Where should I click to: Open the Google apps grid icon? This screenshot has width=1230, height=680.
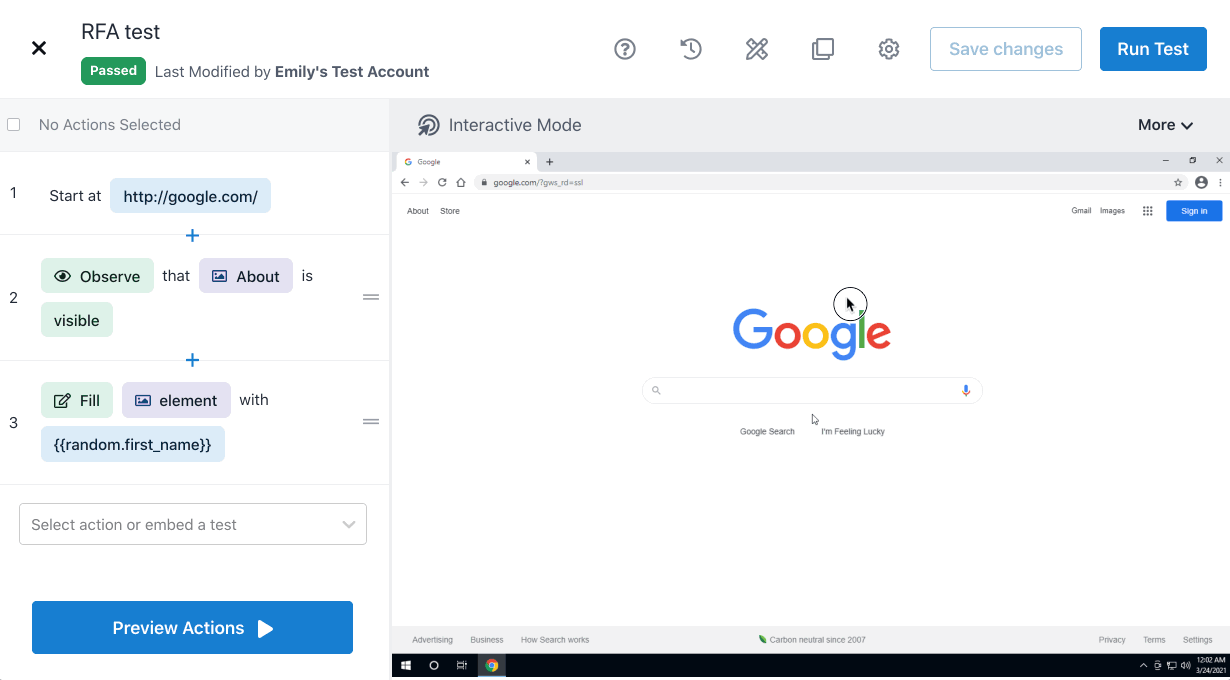[1147, 211]
